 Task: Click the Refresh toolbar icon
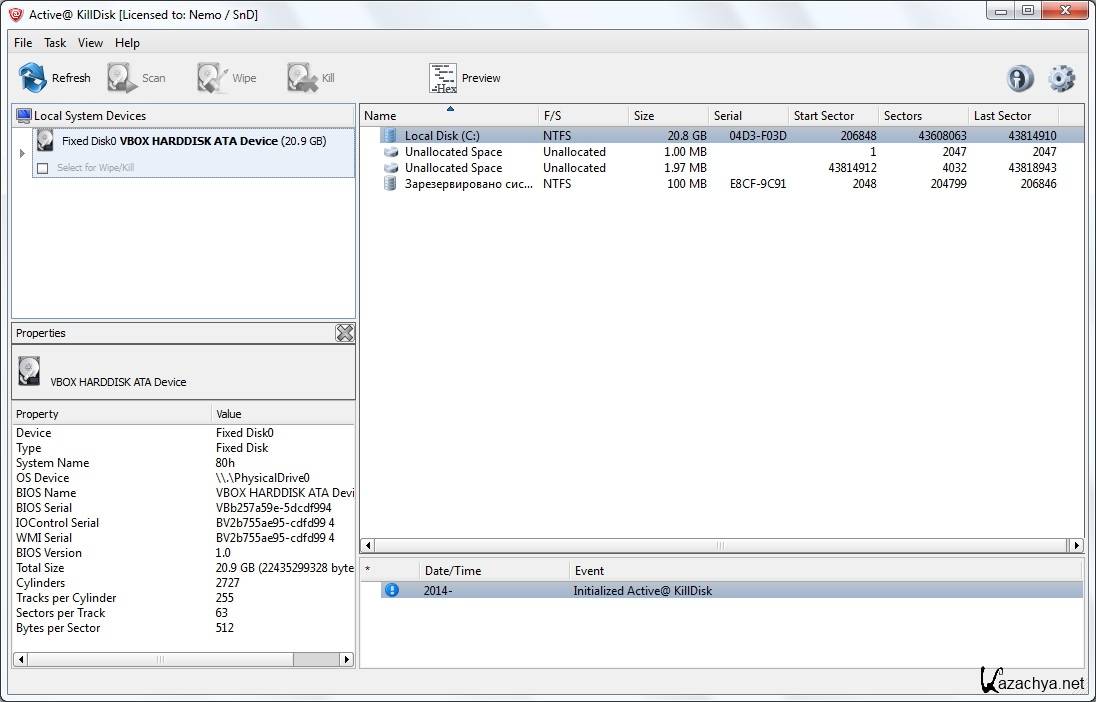coord(34,78)
